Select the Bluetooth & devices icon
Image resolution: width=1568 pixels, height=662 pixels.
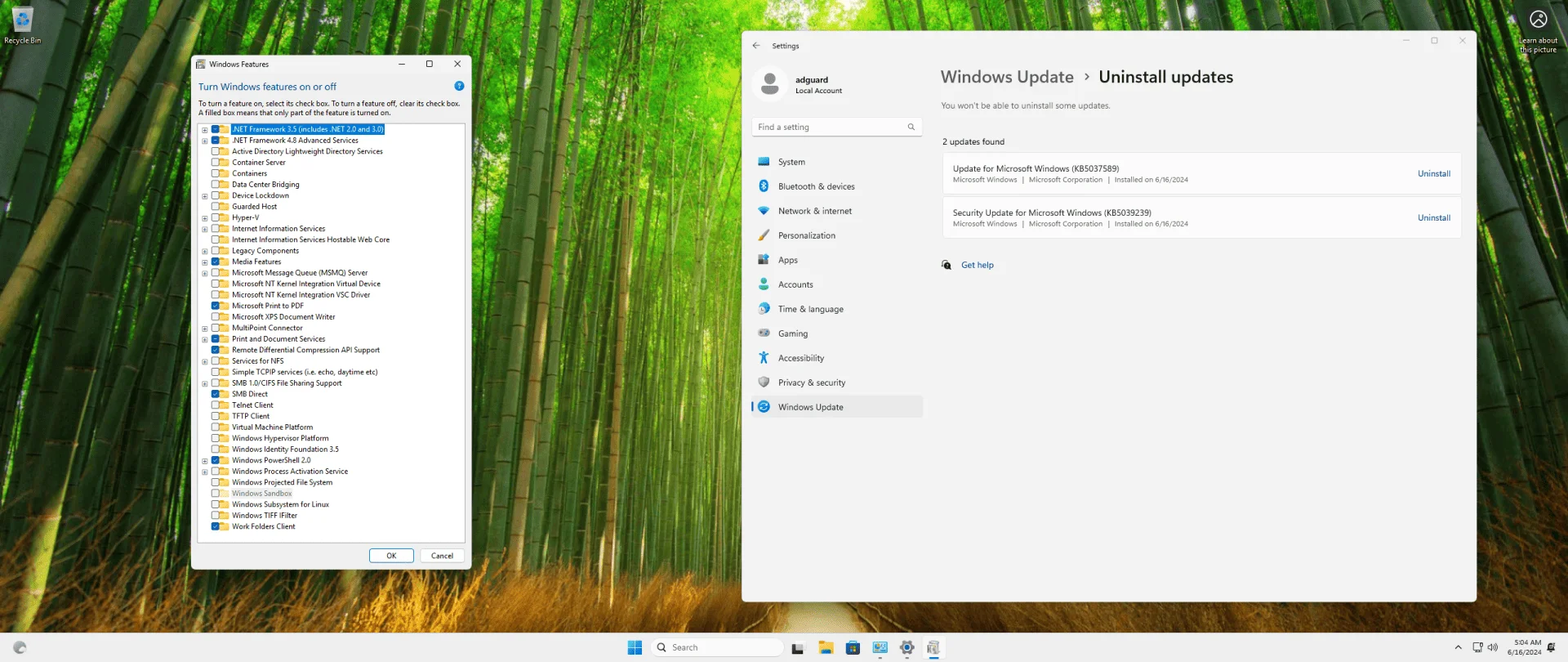click(x=764, y=186)
